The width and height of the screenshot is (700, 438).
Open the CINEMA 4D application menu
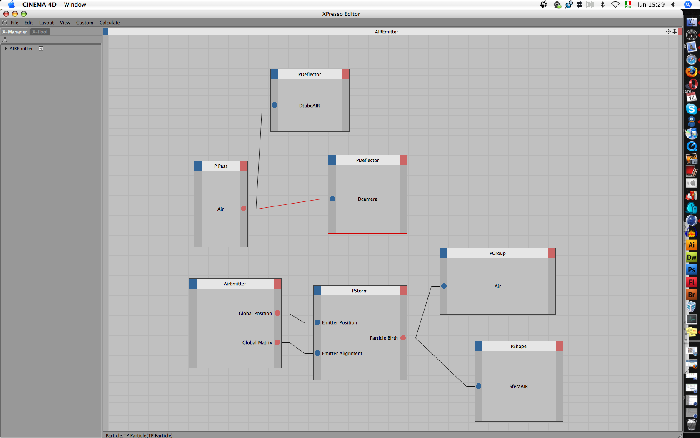39,4
